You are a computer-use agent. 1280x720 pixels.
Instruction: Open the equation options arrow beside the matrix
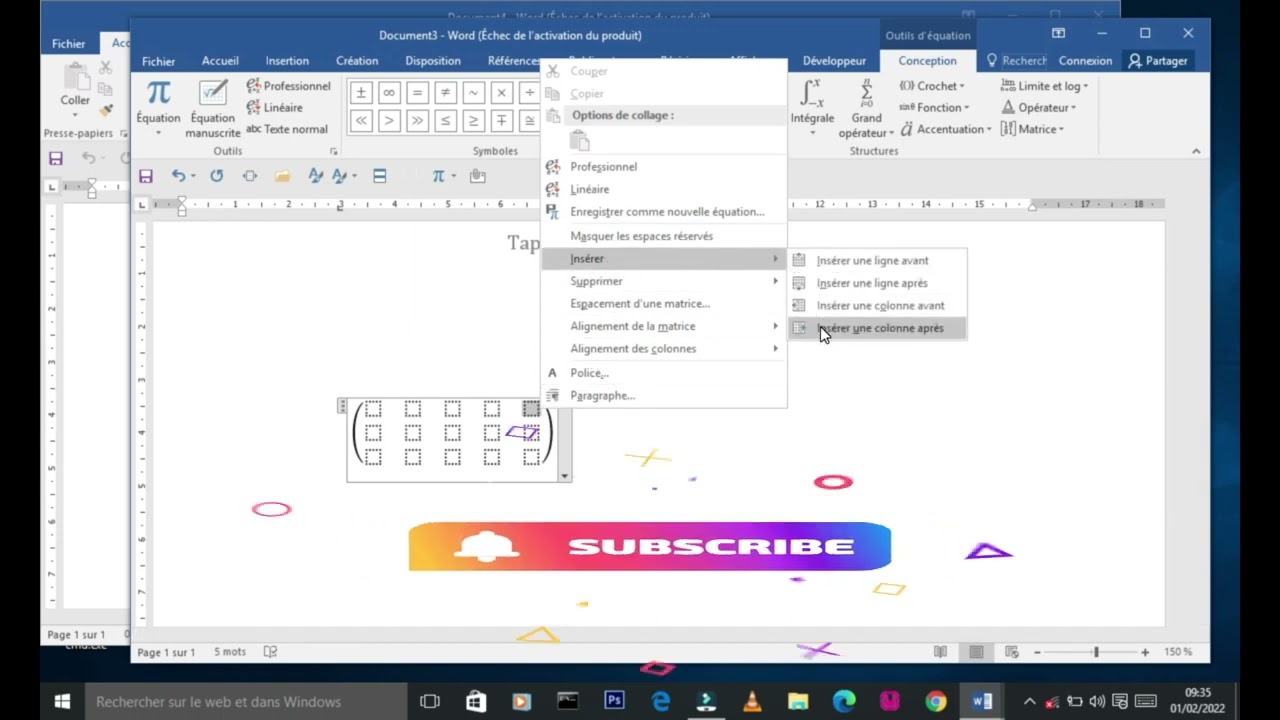click(565, 476)
